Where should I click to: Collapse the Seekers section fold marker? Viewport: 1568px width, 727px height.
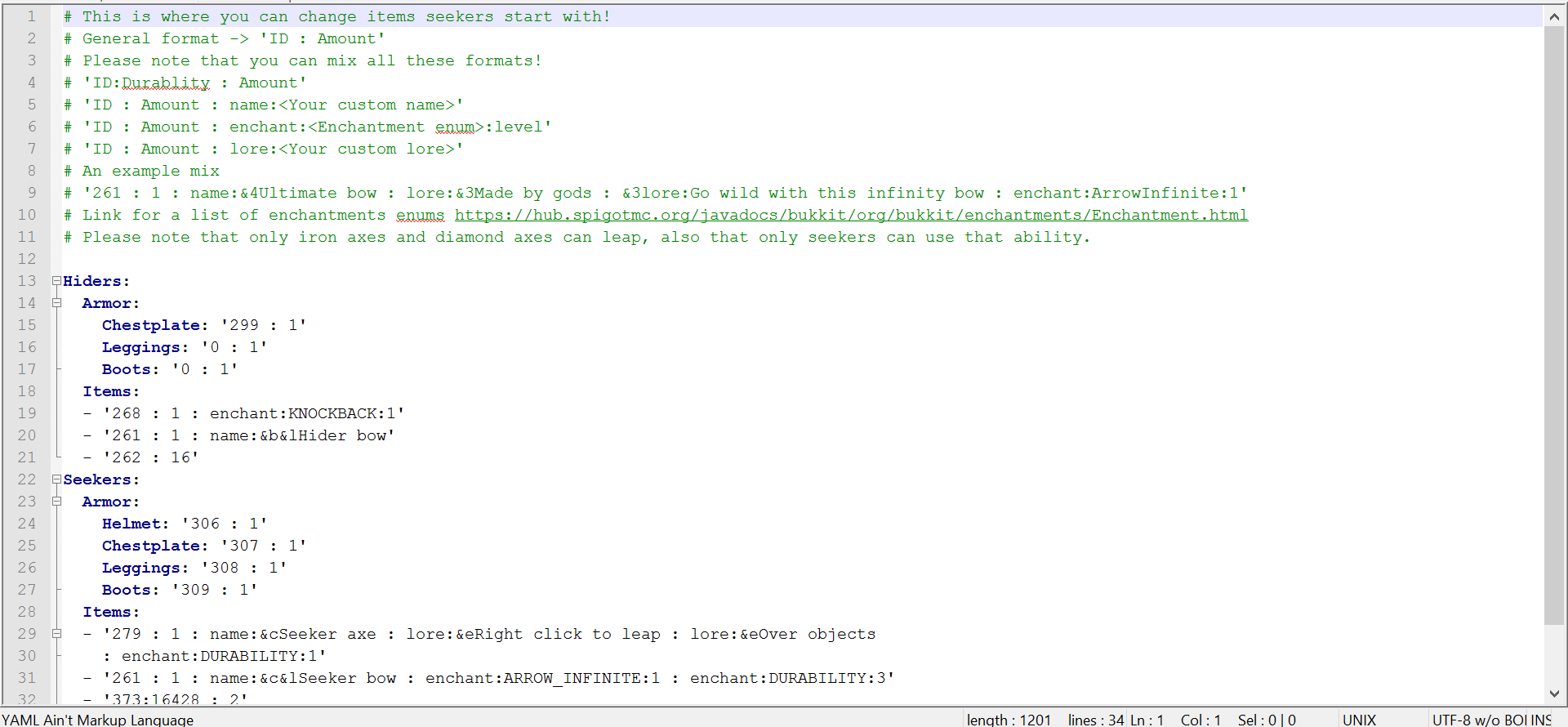click(56, 479)
